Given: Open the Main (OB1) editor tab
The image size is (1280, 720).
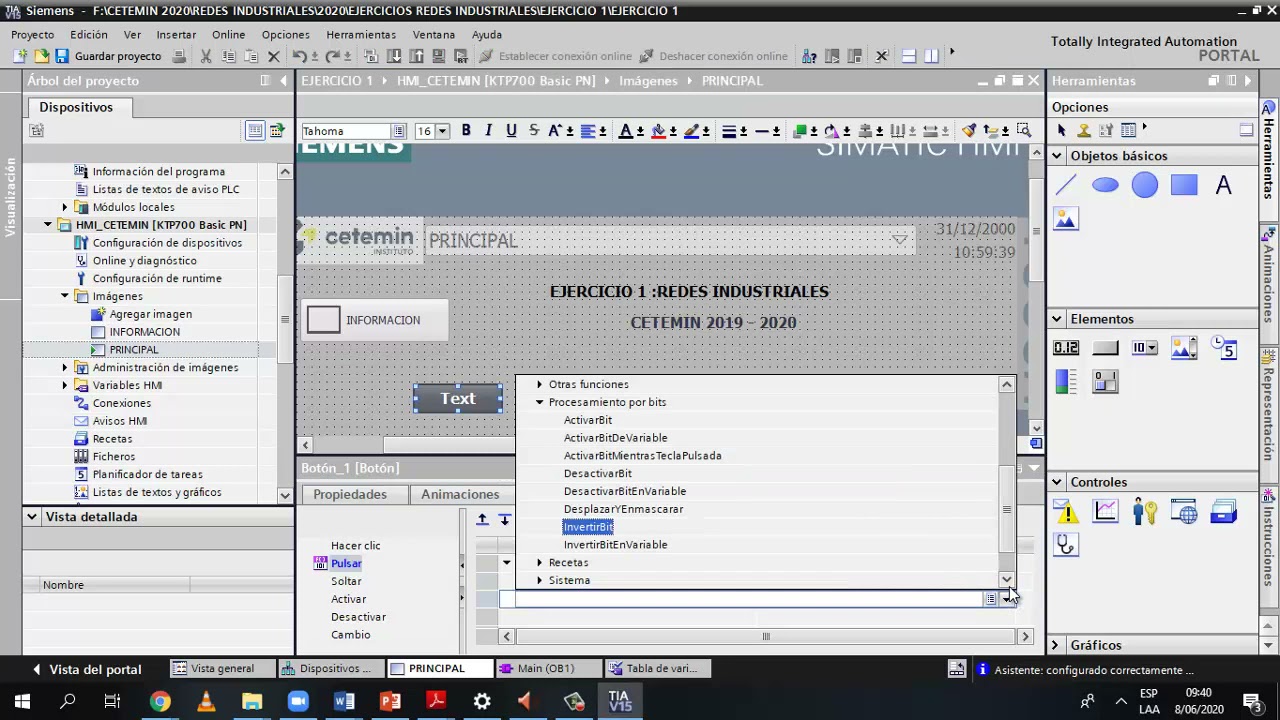Looking at the screenshot, I should coord(546,668).
